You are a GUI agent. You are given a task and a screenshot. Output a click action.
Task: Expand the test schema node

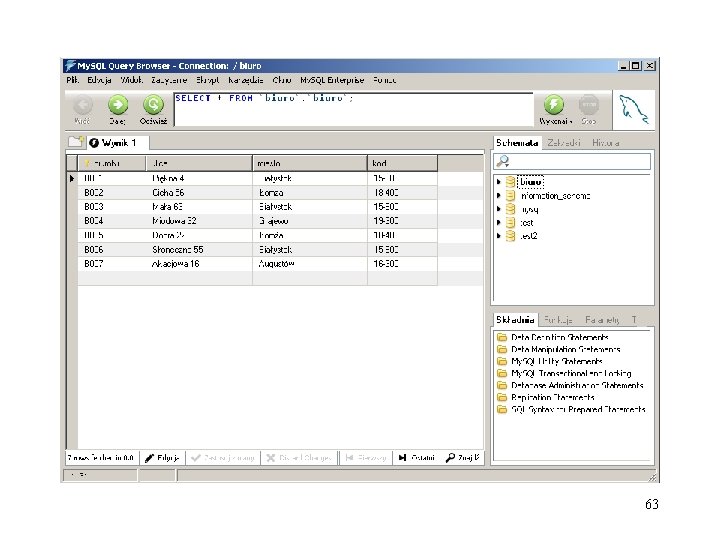click(x=499, y=222)
